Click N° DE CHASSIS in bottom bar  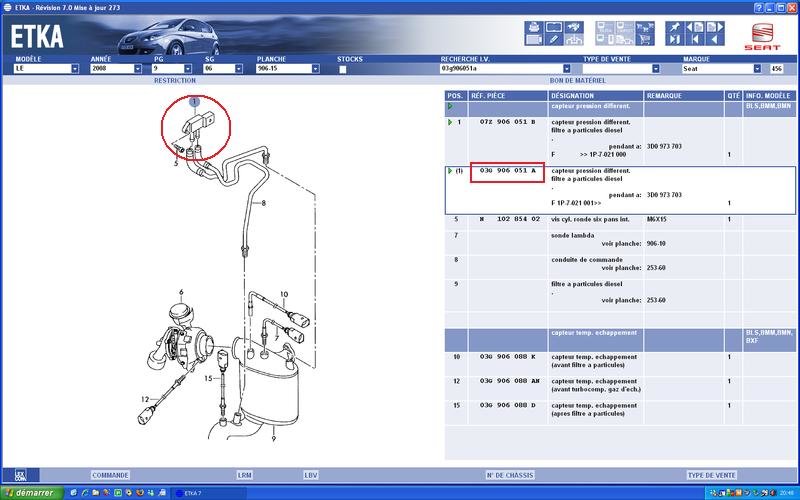pos(507,475)
